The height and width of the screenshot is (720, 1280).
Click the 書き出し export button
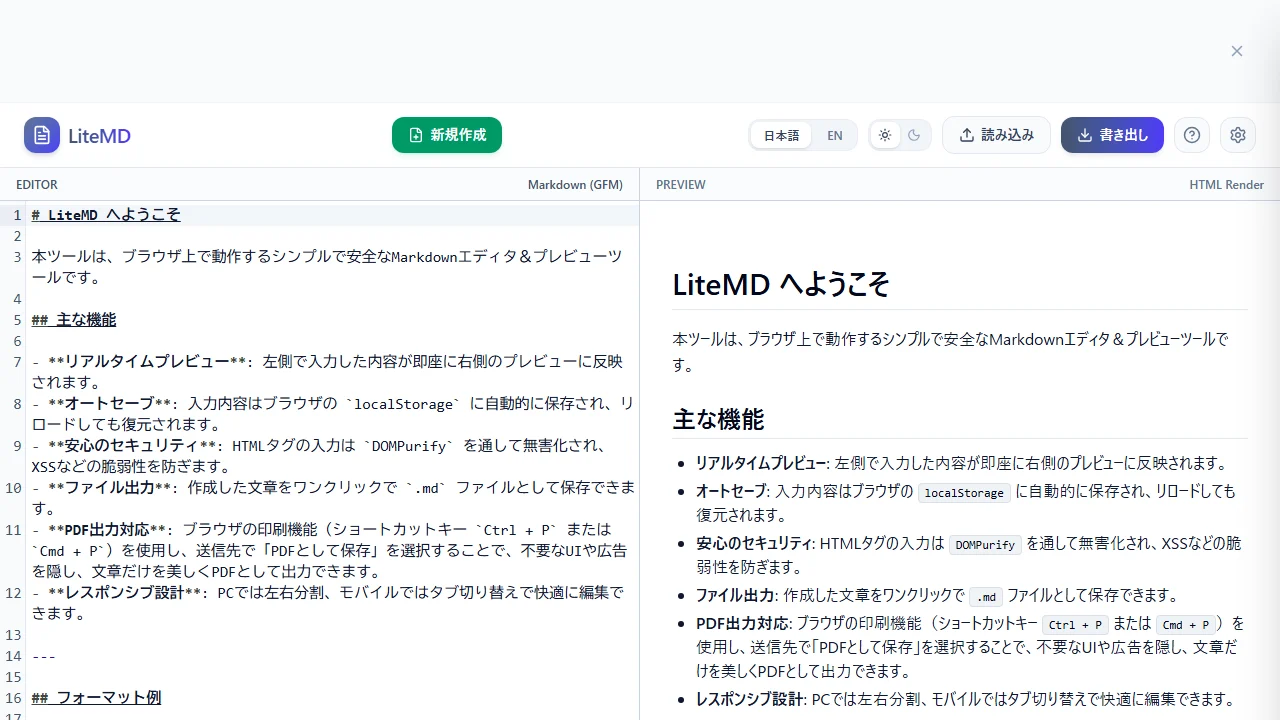coord(1112,135)
